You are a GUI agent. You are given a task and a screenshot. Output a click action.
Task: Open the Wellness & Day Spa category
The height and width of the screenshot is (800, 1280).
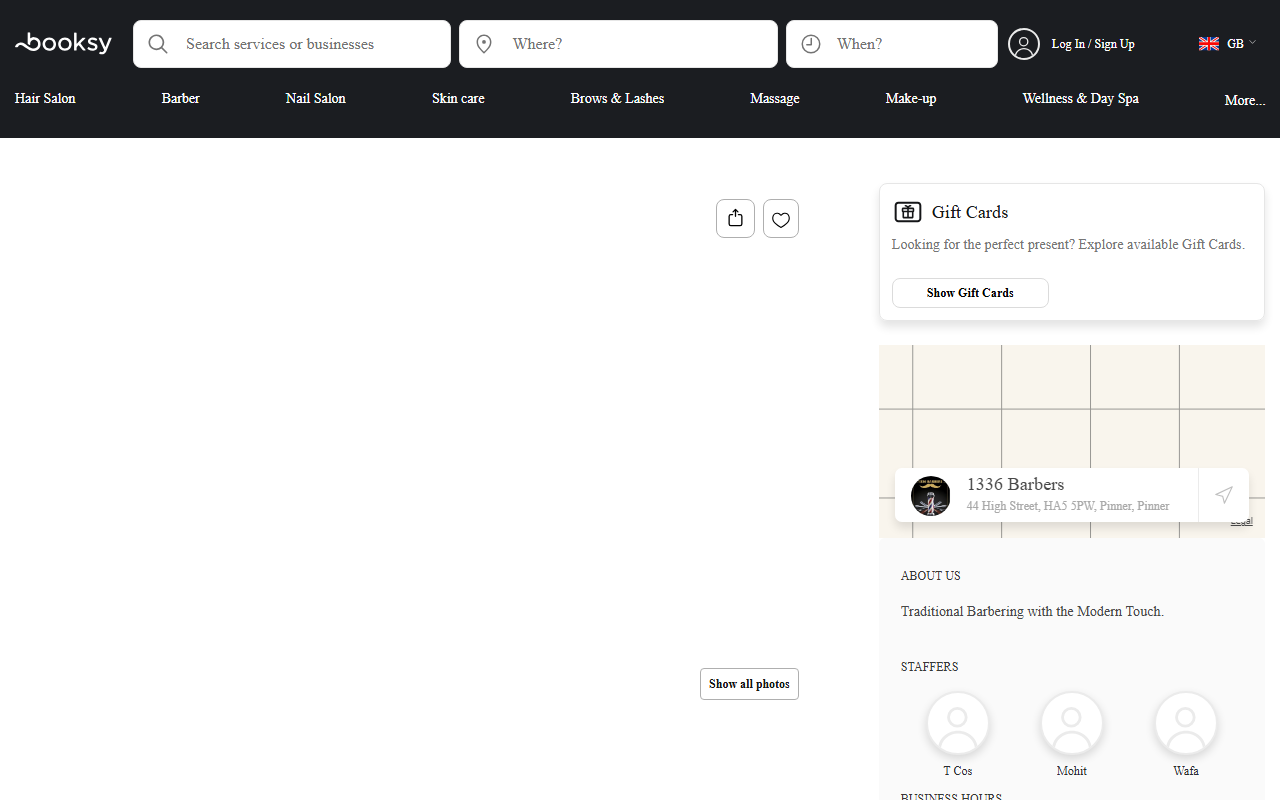(x=1080, y=98)
